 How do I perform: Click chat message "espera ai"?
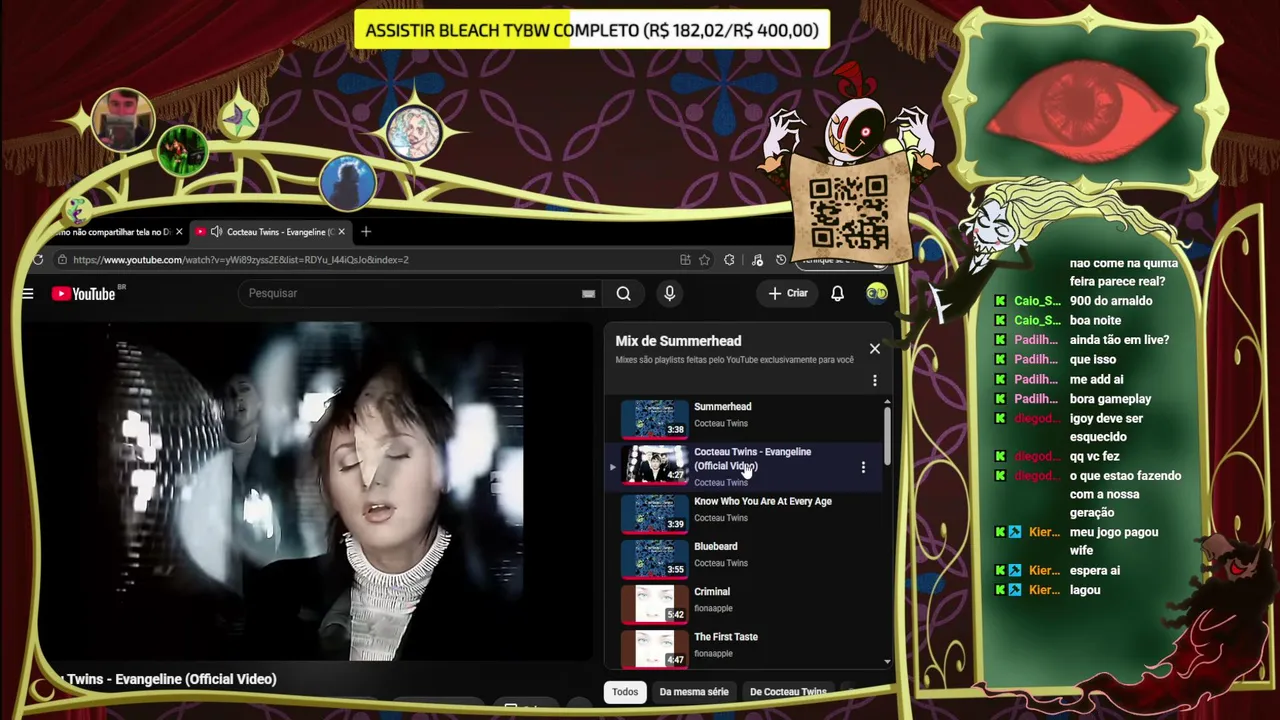pyautogui.click(x=1094, y=570)
